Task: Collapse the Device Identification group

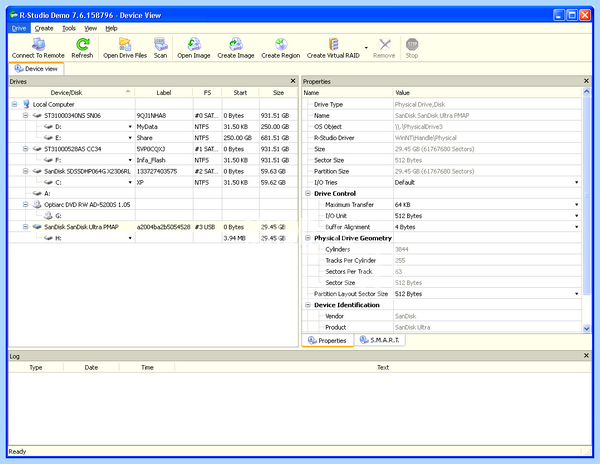Action: click(x=308, y=305)
